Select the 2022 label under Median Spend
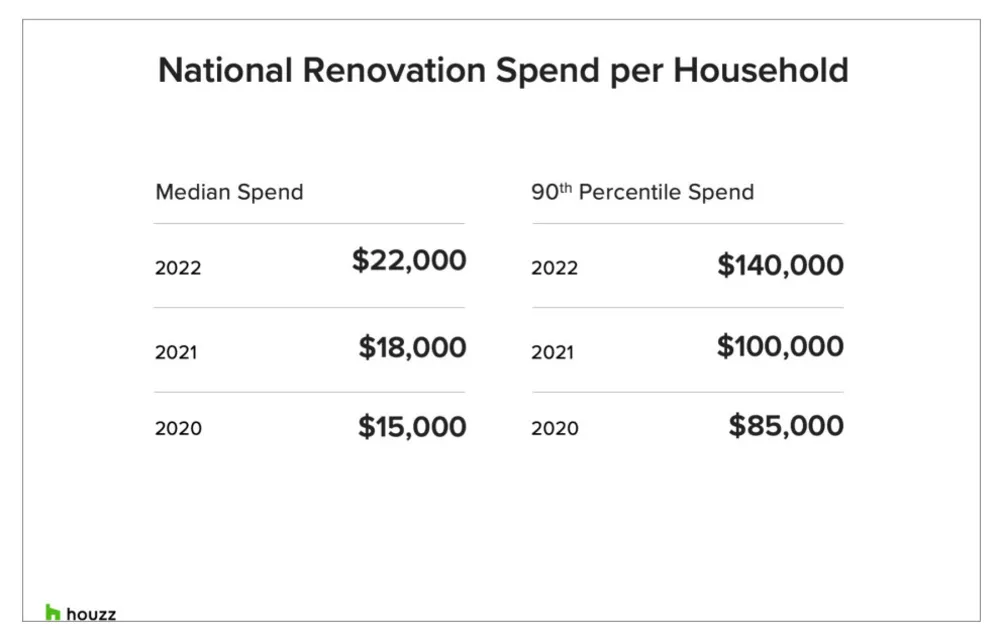The width and height of the screenshot is (1000, 642). click(178, 268)
